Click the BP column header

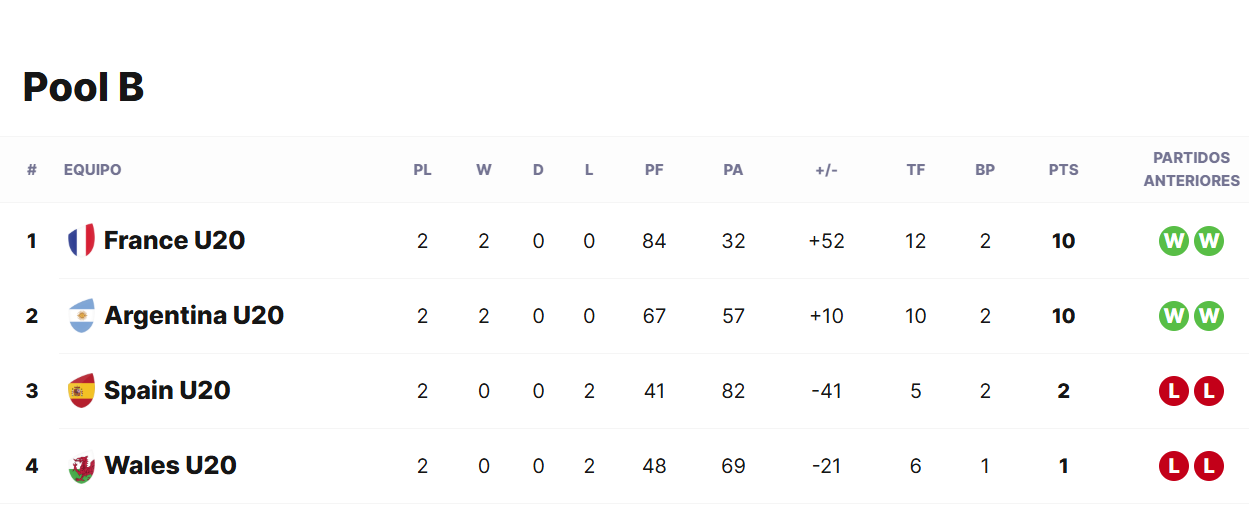point(985,170)
